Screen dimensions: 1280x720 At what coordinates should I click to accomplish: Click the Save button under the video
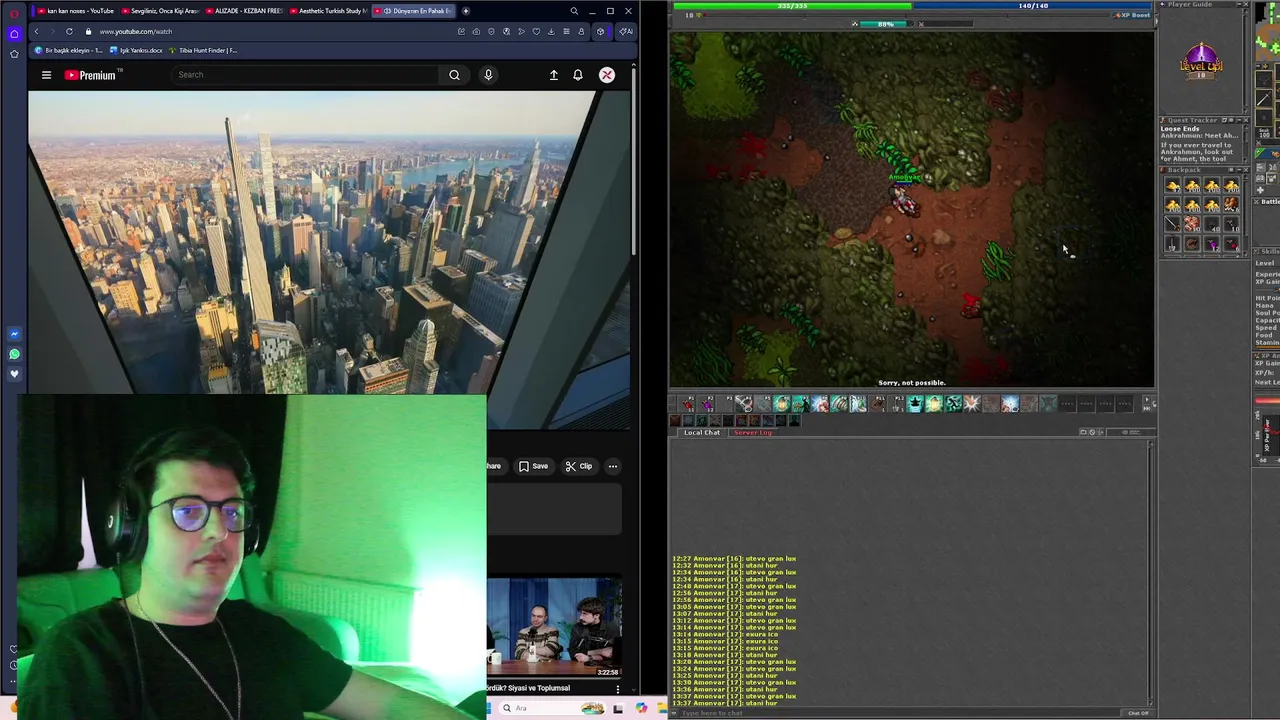(x=533, y=466)
